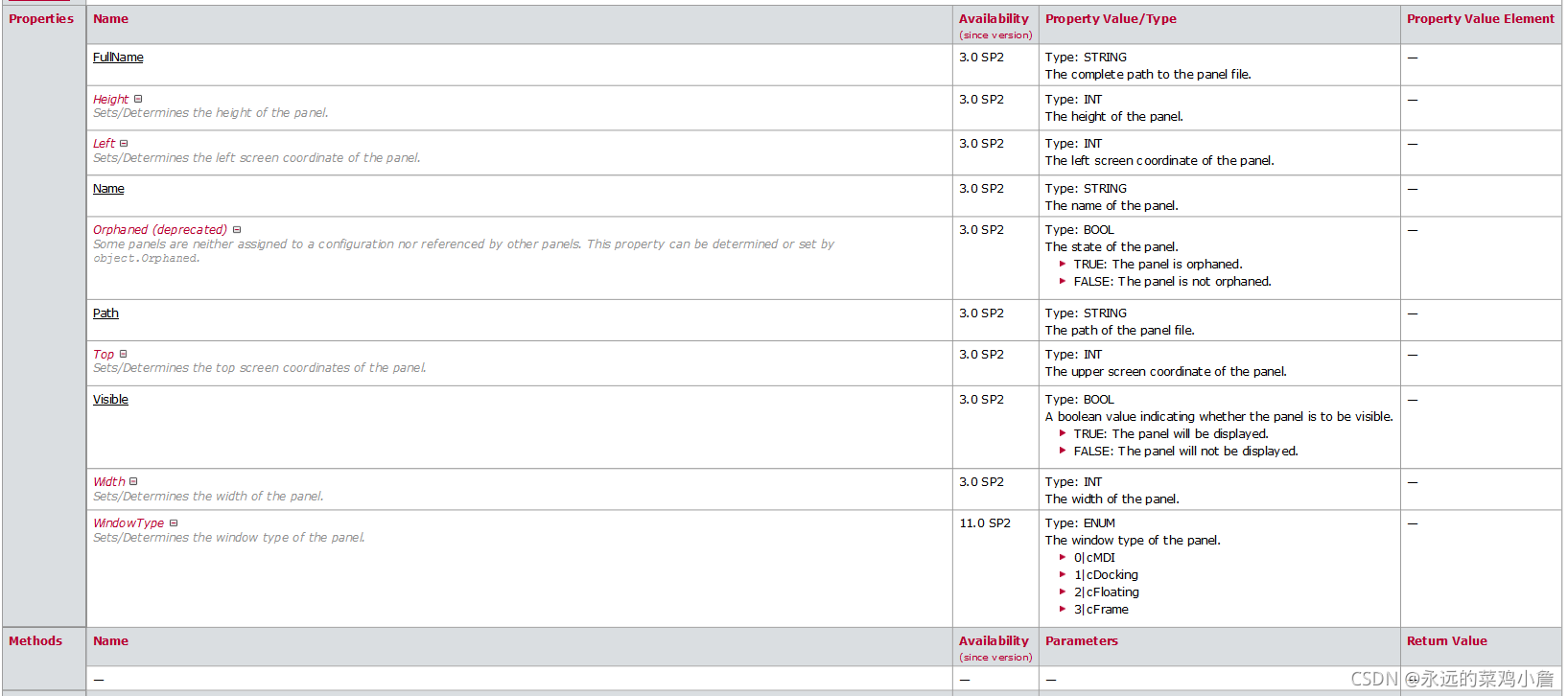Click the Orphaned (deprecated) property name

coord(160,230)
